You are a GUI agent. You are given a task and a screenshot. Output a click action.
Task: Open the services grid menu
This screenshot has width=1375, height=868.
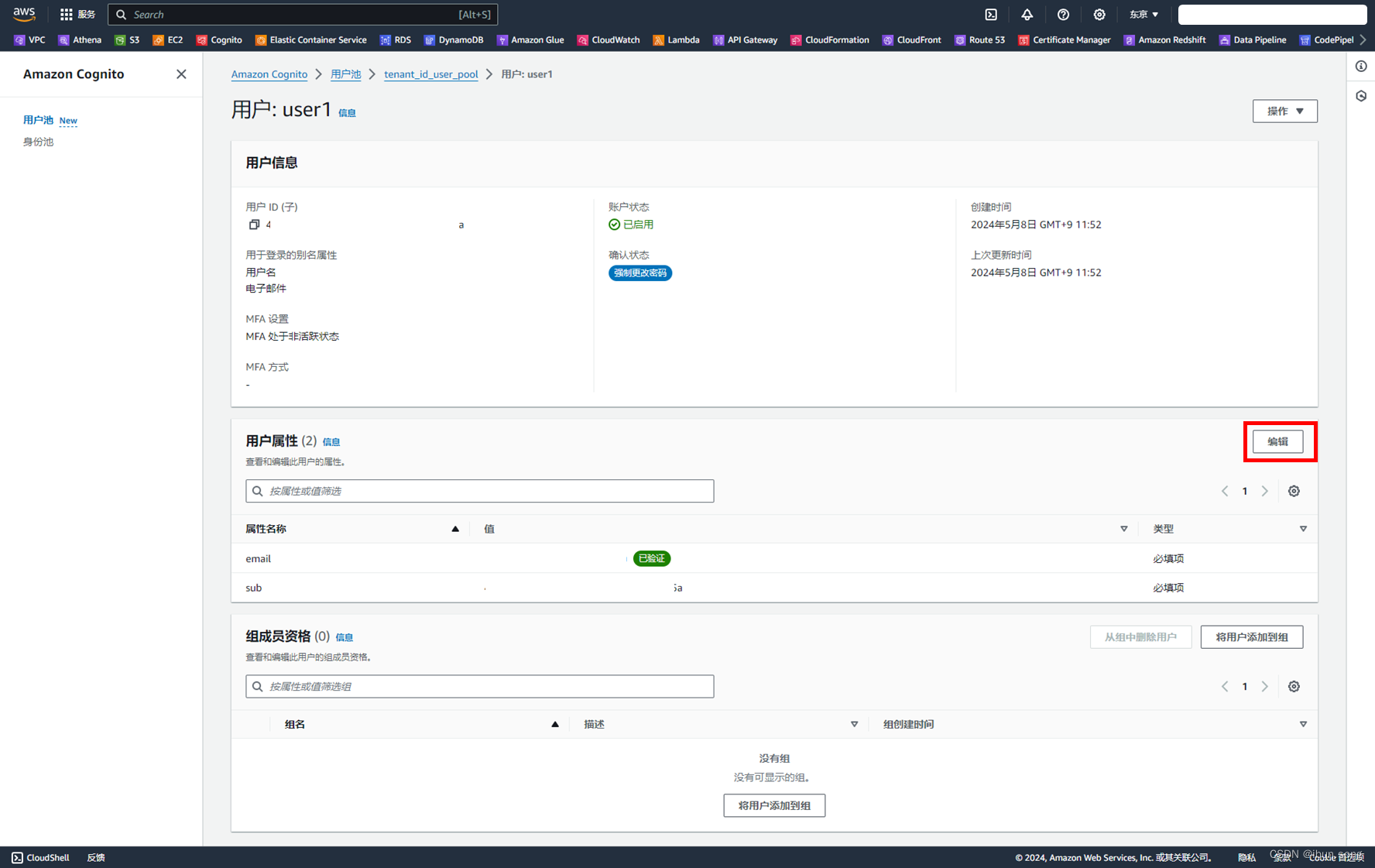tap(77, 14)
